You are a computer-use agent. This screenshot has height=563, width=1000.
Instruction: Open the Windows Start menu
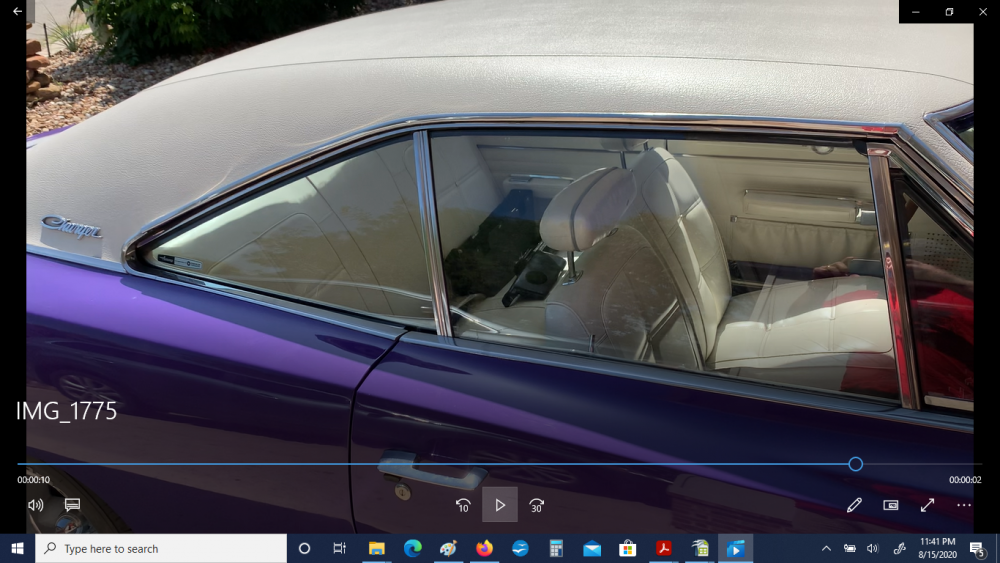17,548
